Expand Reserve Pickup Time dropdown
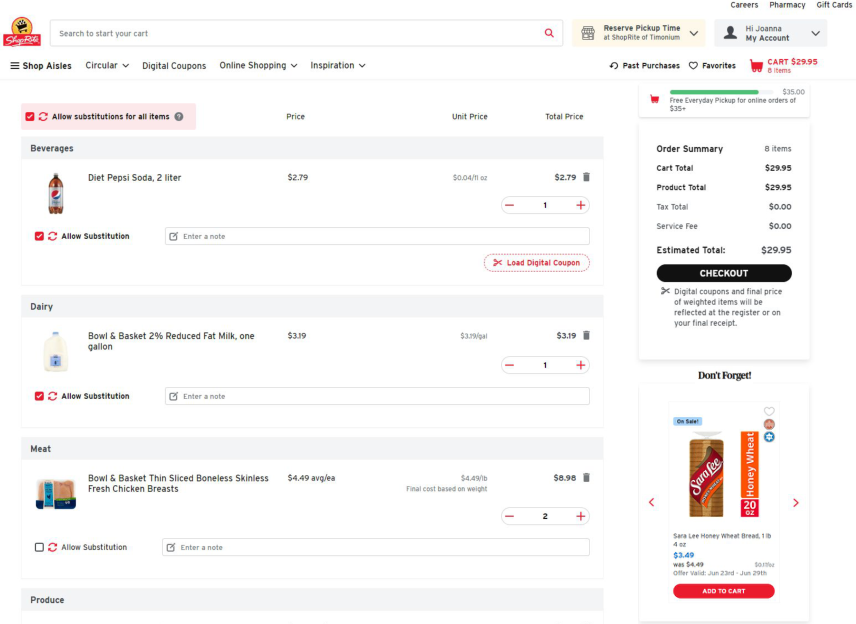The width and height of the screenshot is (856, 624). [x=693, y=33]
